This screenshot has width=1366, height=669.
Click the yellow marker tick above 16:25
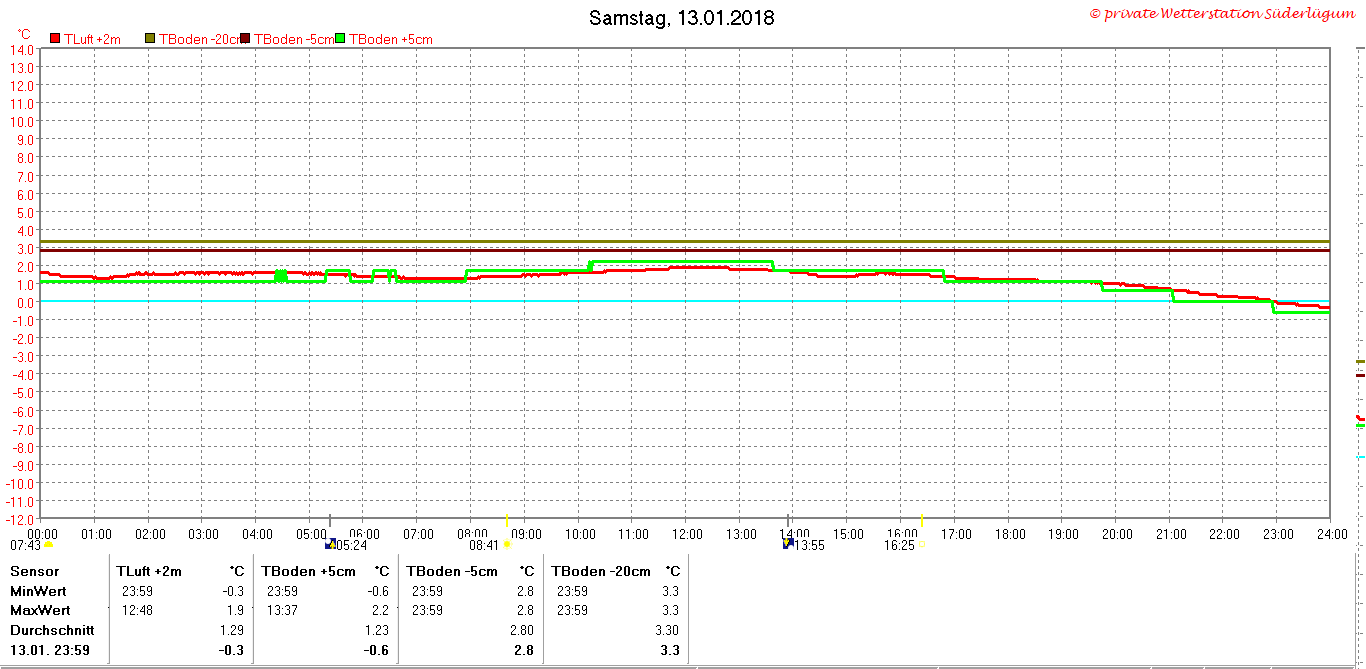point(922,521)
